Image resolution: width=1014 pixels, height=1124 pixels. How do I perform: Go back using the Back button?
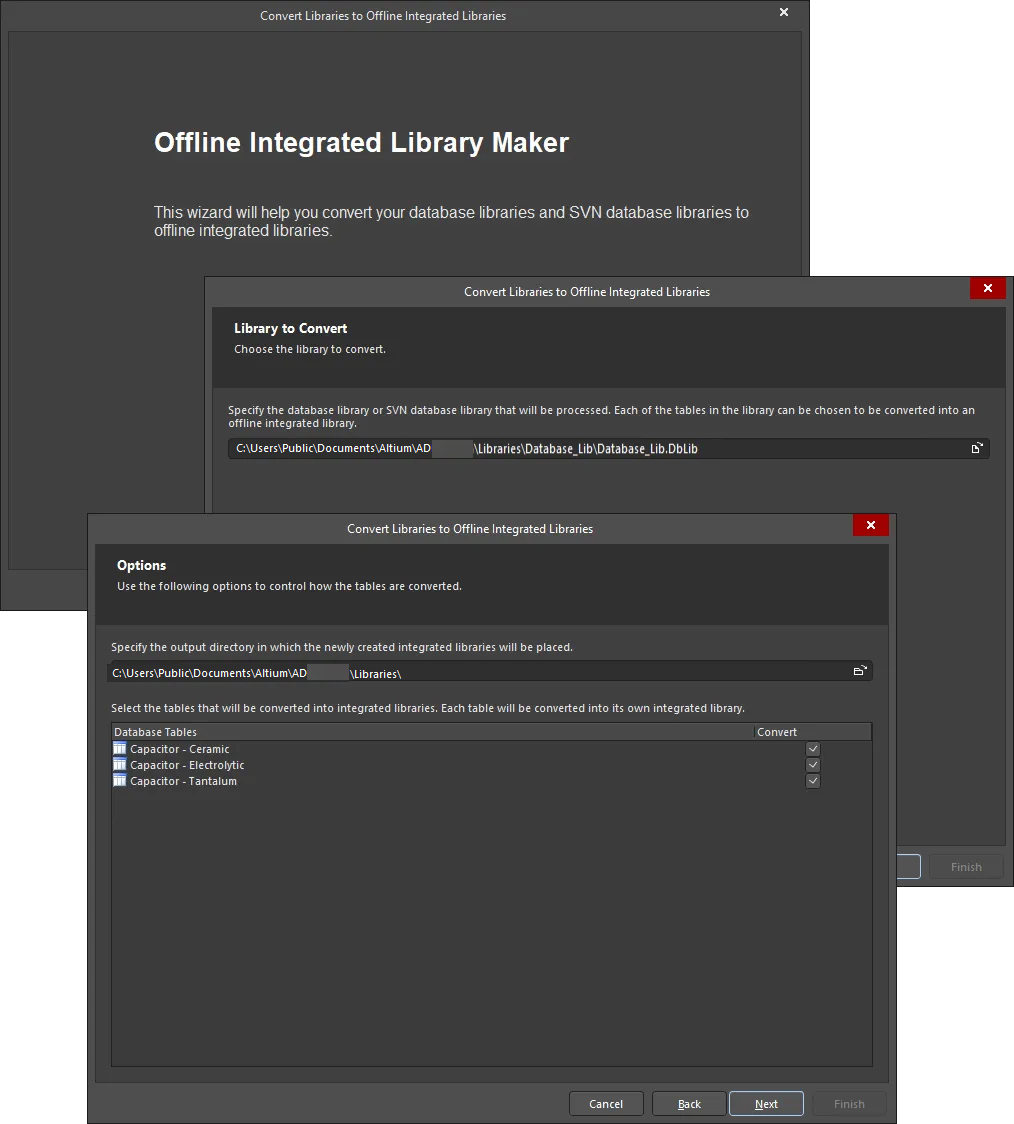[x=689, y=1103]
